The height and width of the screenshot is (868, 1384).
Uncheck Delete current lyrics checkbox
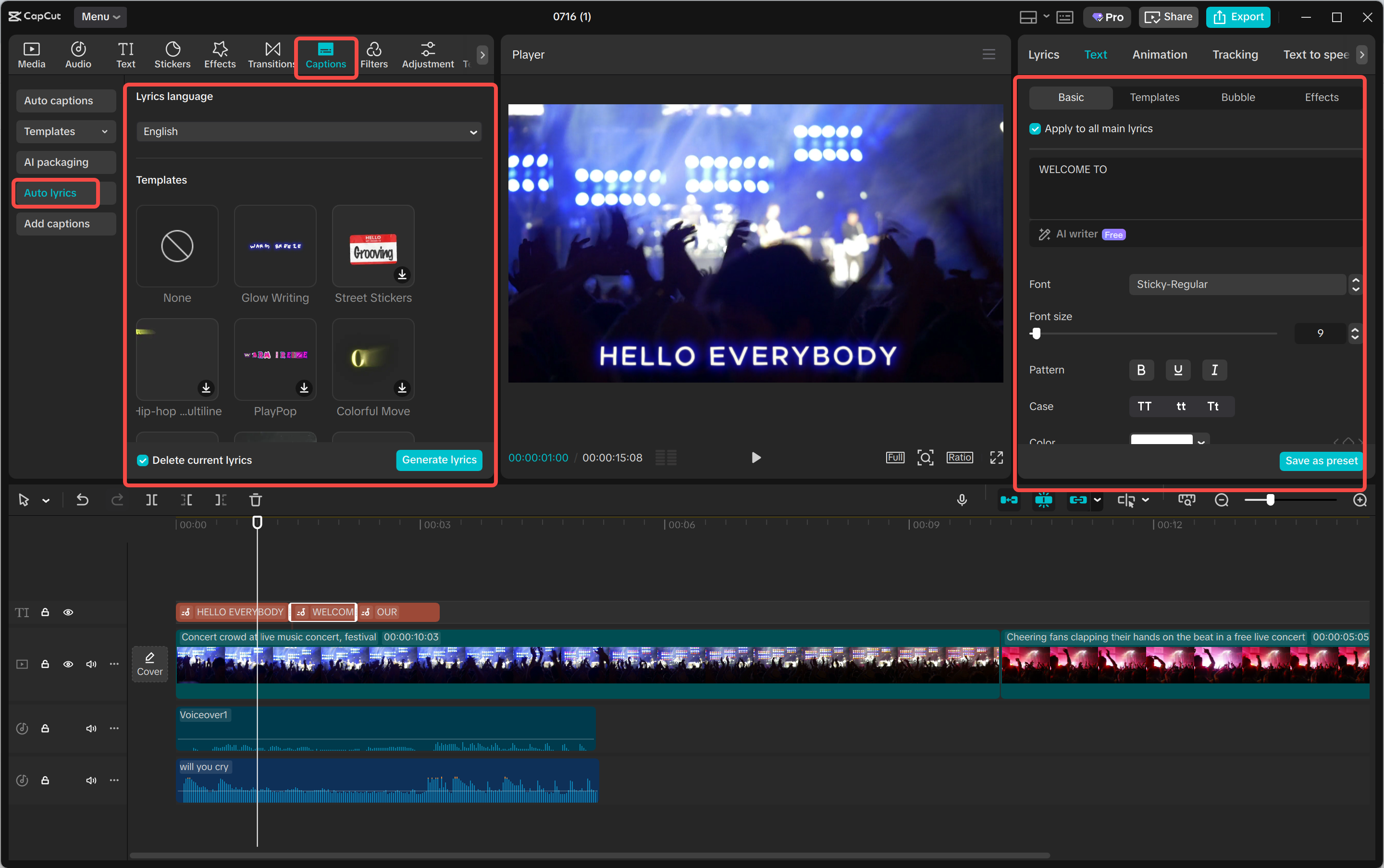(x=143, y=460)
